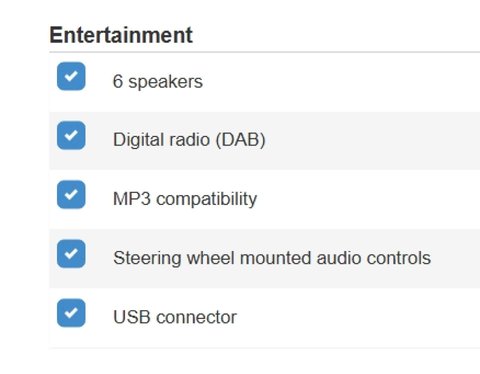Click the word 'compatibility' in the MP3 row
Screen dimensions: 480x374
point(207,199)
